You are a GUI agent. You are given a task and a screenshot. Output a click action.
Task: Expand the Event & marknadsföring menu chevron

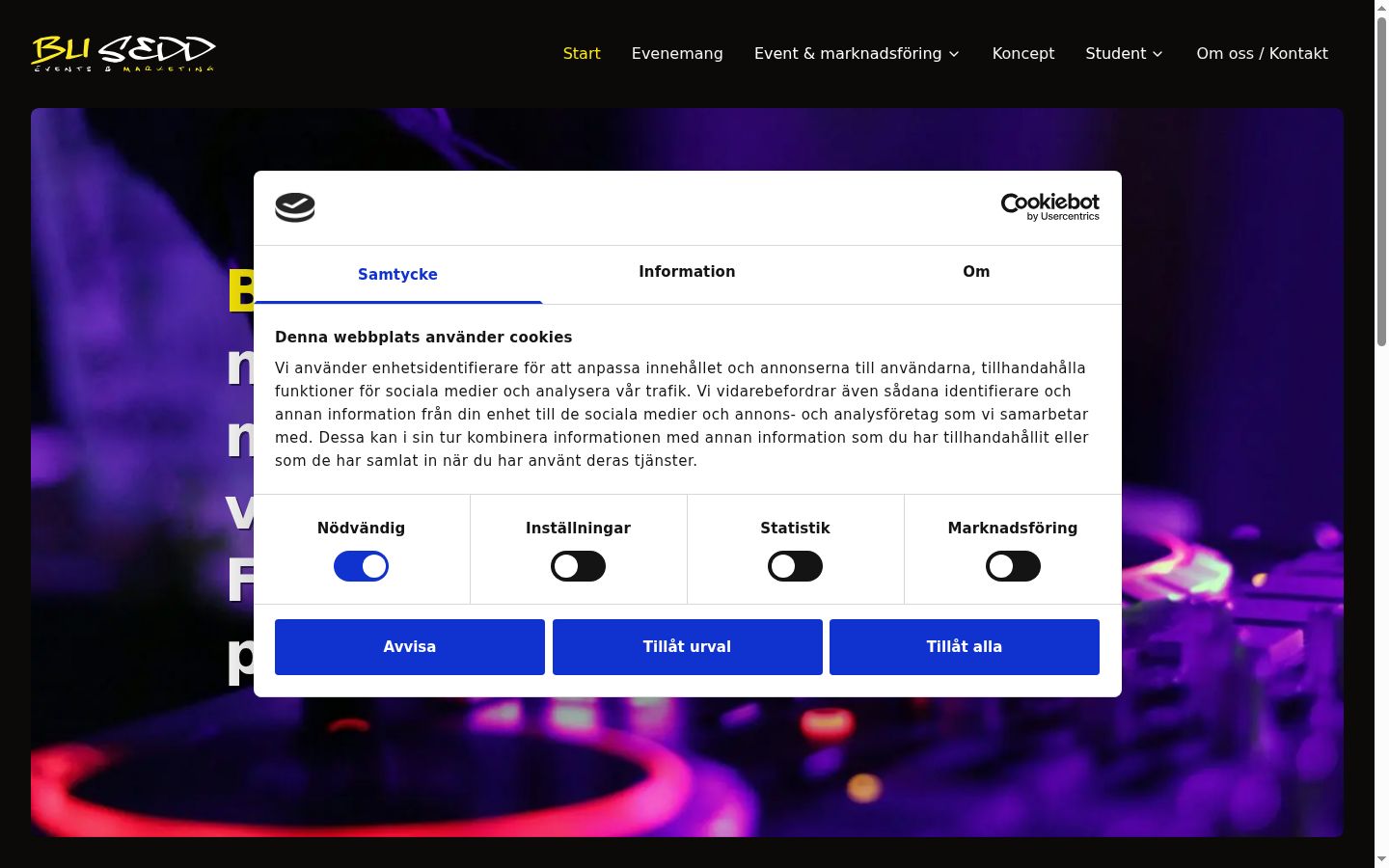tap(954, 54)
